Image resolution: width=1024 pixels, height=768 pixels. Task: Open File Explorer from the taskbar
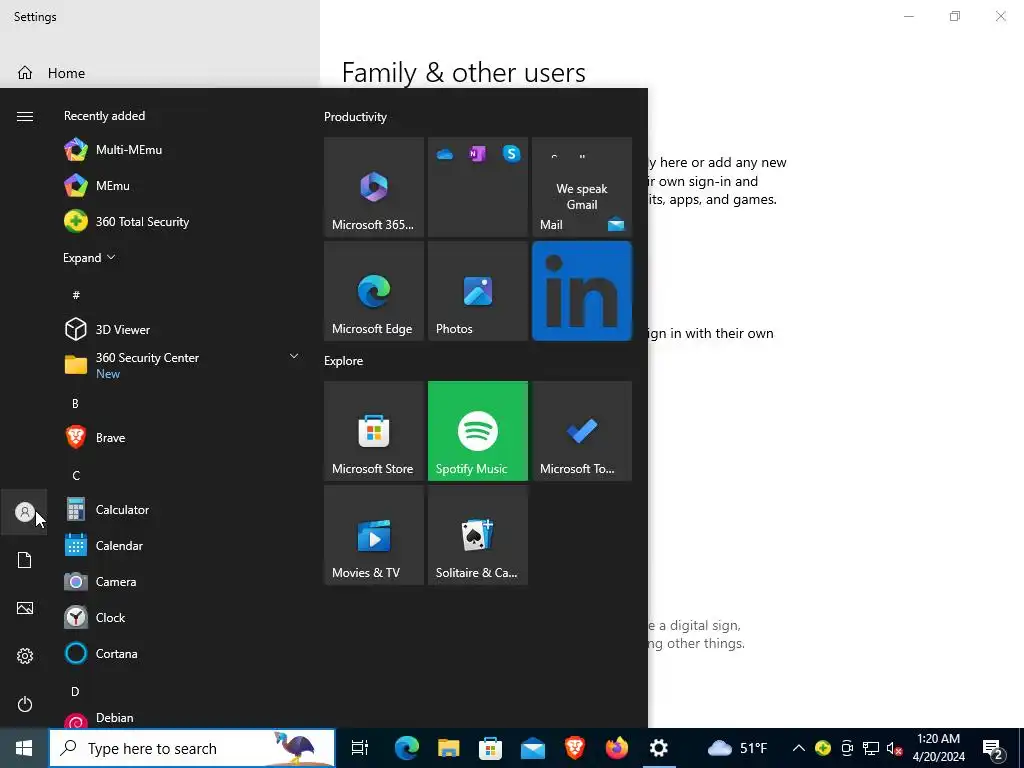[x=449, y=748]
